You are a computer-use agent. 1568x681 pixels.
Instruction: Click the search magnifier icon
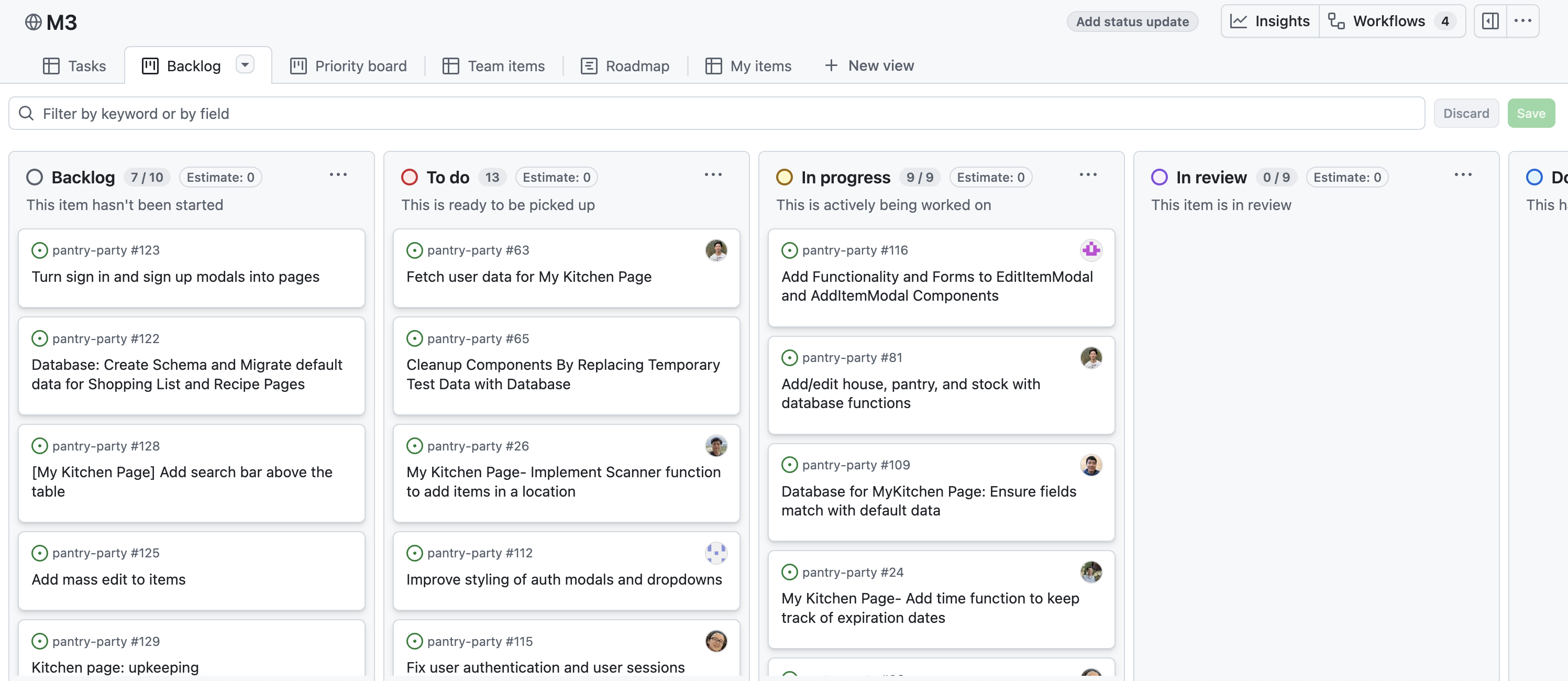point(26,113)
